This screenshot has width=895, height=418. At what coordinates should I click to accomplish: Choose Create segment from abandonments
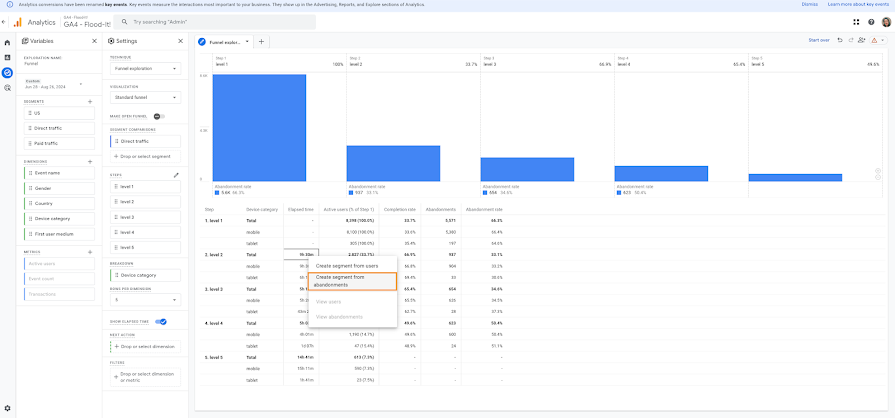tap(352, 281)
